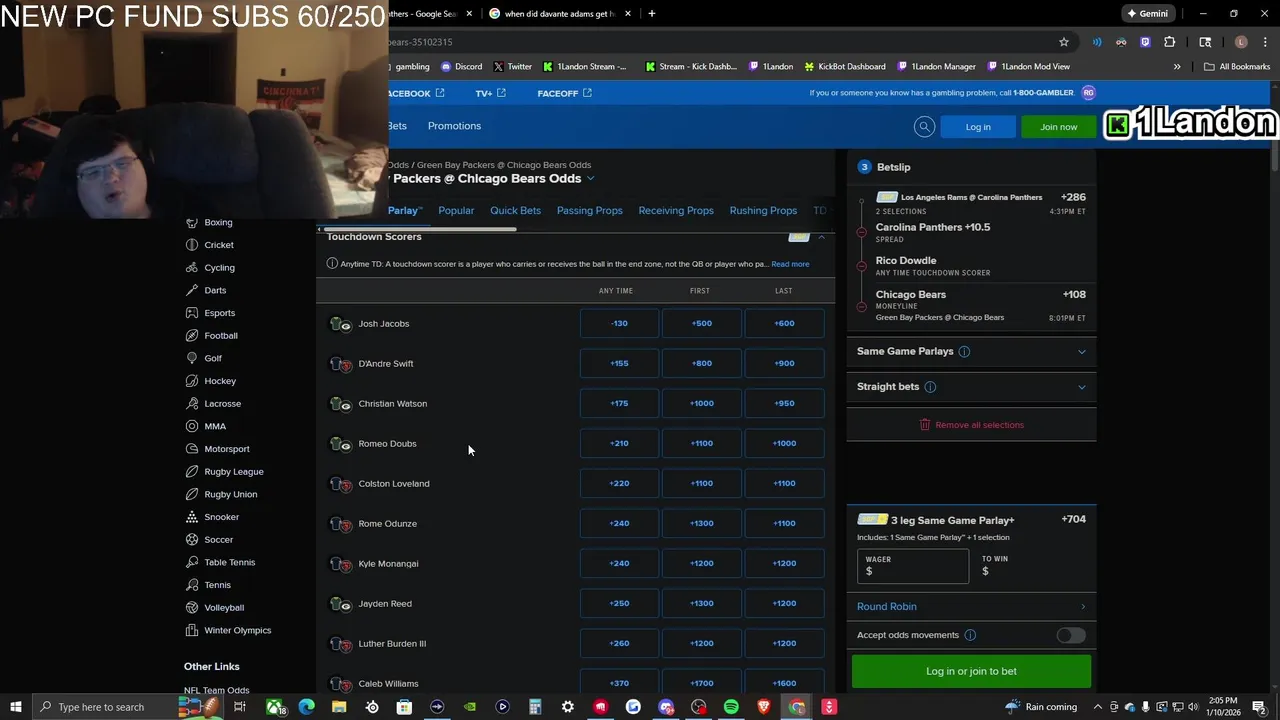Open the Football sidebar icon
This screenshot has width=1280, height=720.
192,336
